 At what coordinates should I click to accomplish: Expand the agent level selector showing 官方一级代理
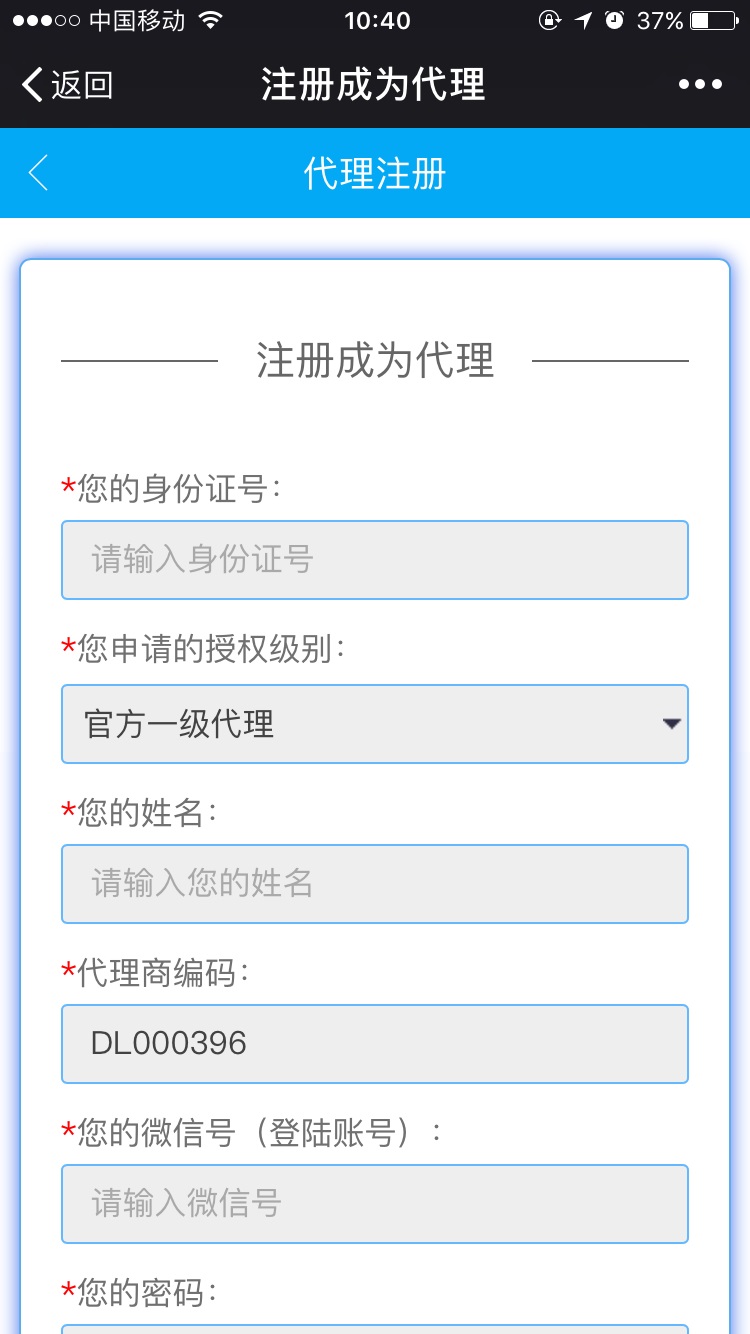tap(375, 724)
